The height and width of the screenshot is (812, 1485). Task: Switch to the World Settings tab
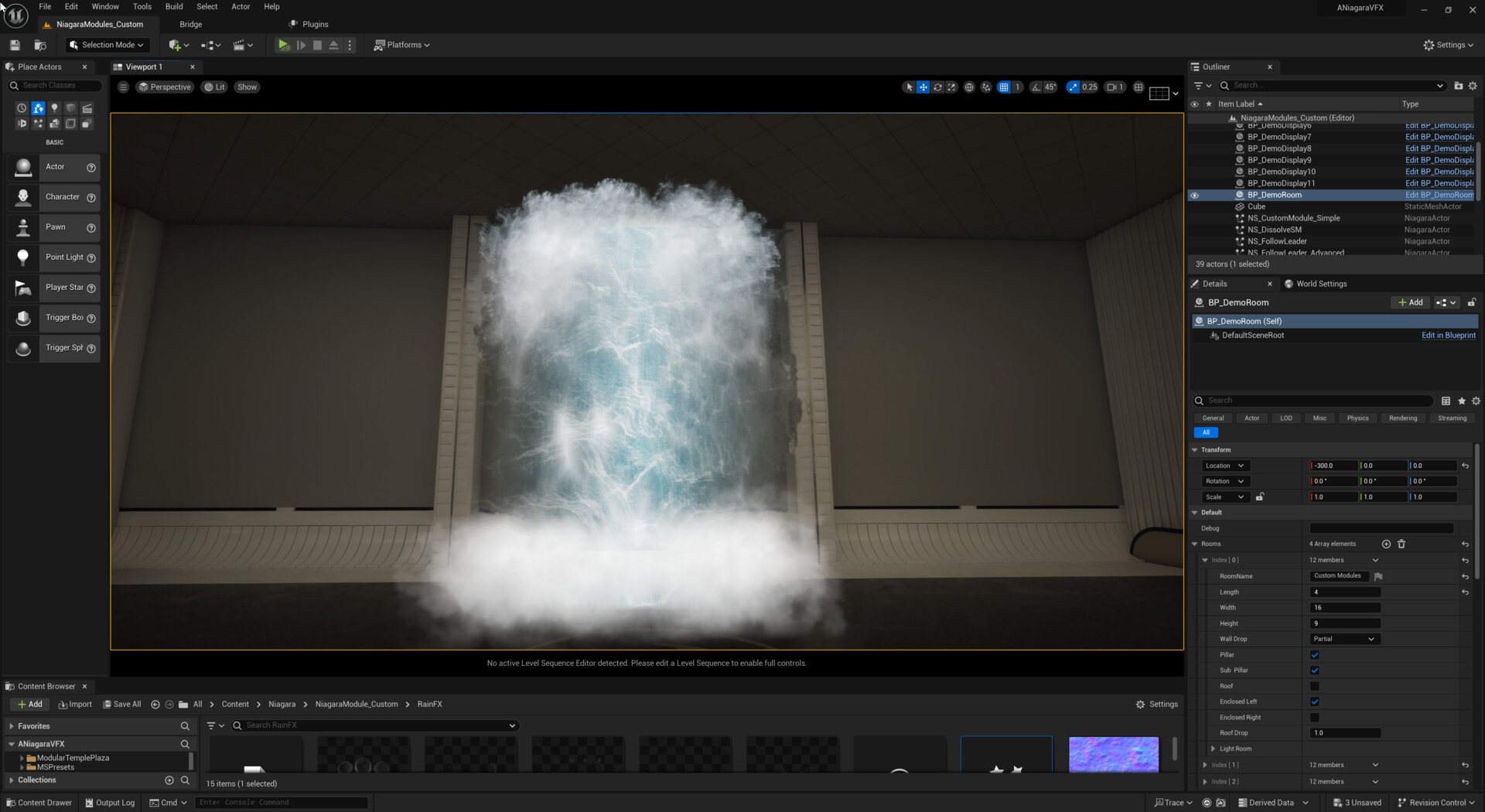(x=1316, y=283)
